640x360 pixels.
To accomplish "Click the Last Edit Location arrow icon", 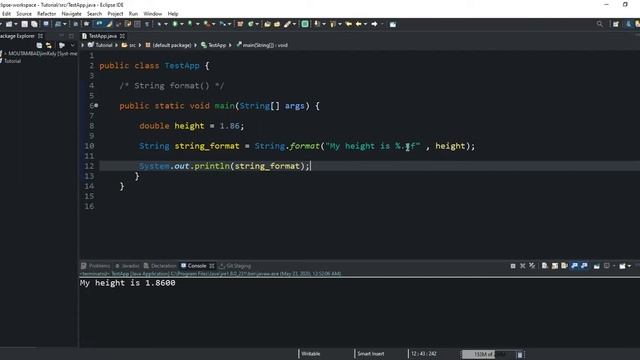I will click(349, 24).
